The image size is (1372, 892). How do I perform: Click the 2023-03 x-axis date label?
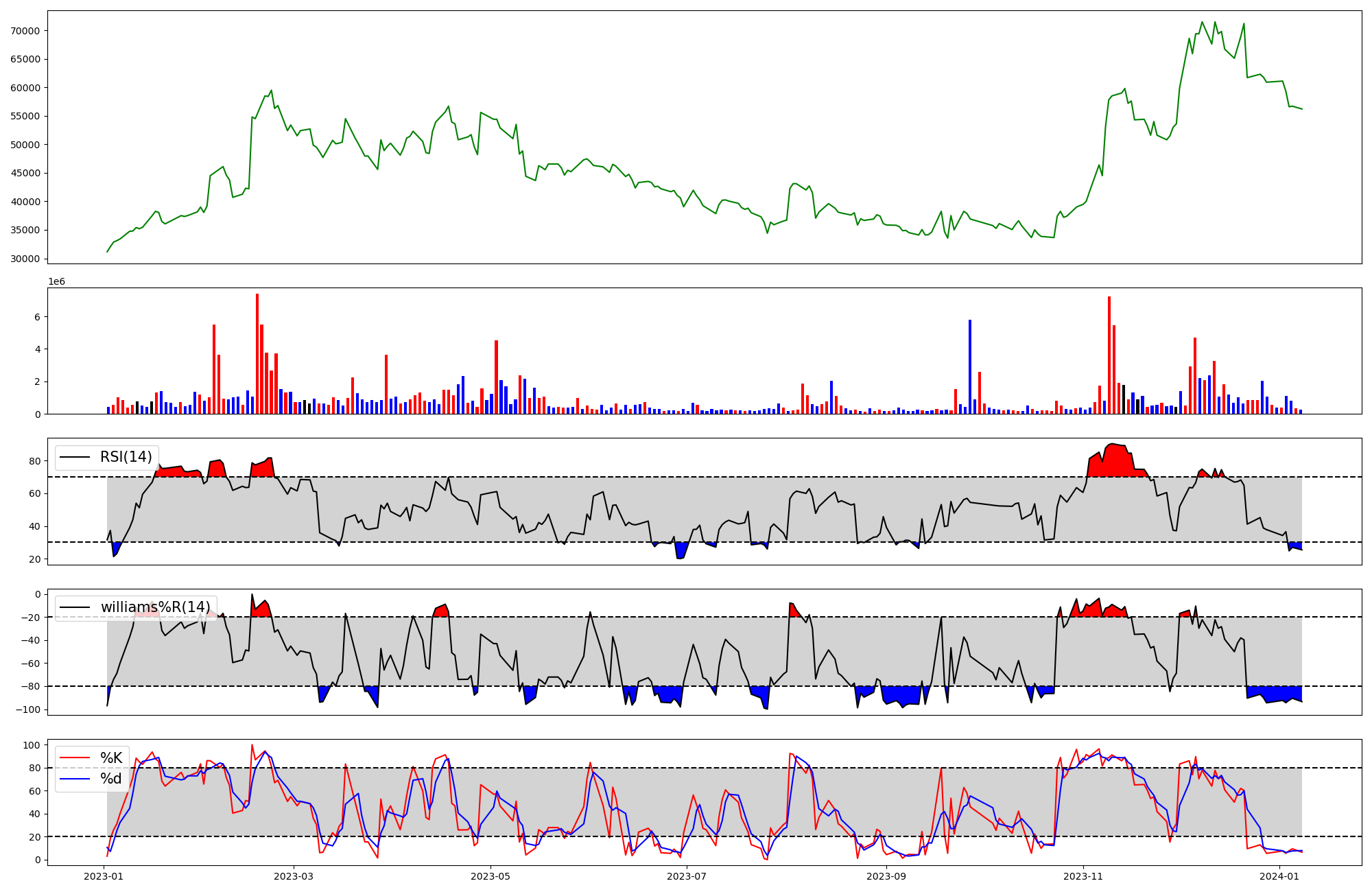tap(294, 876)
